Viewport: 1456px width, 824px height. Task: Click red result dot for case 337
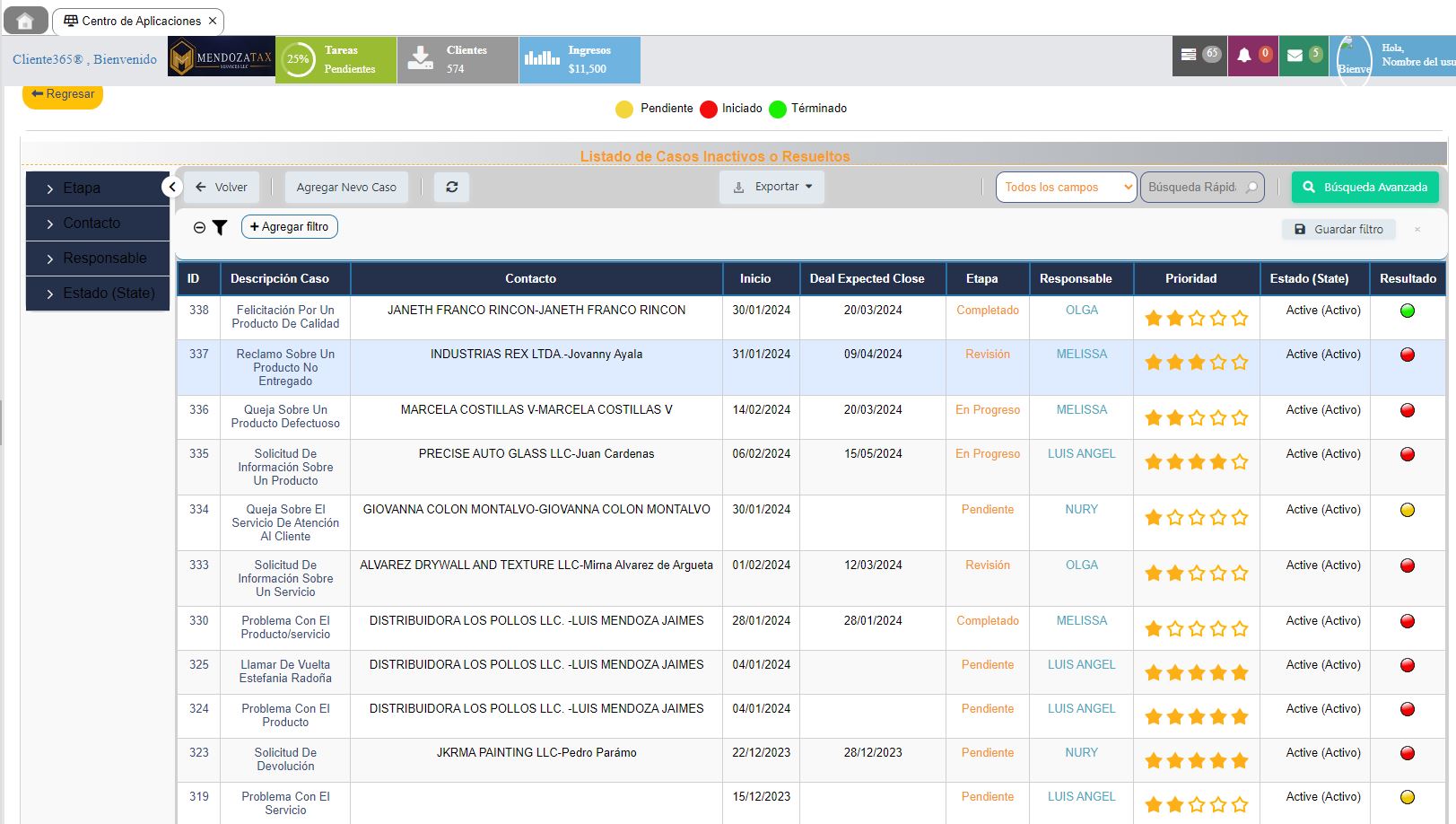[x=1408, y=355]
